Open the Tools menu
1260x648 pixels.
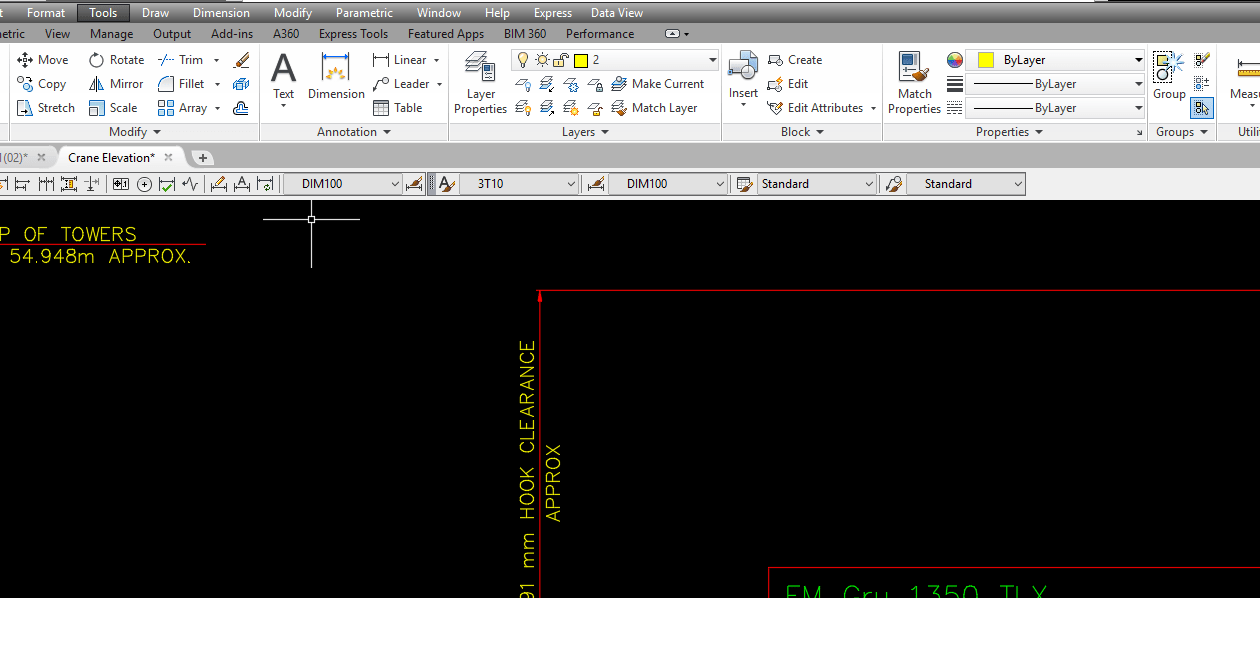pyautogui.click(x=102, y=12)
